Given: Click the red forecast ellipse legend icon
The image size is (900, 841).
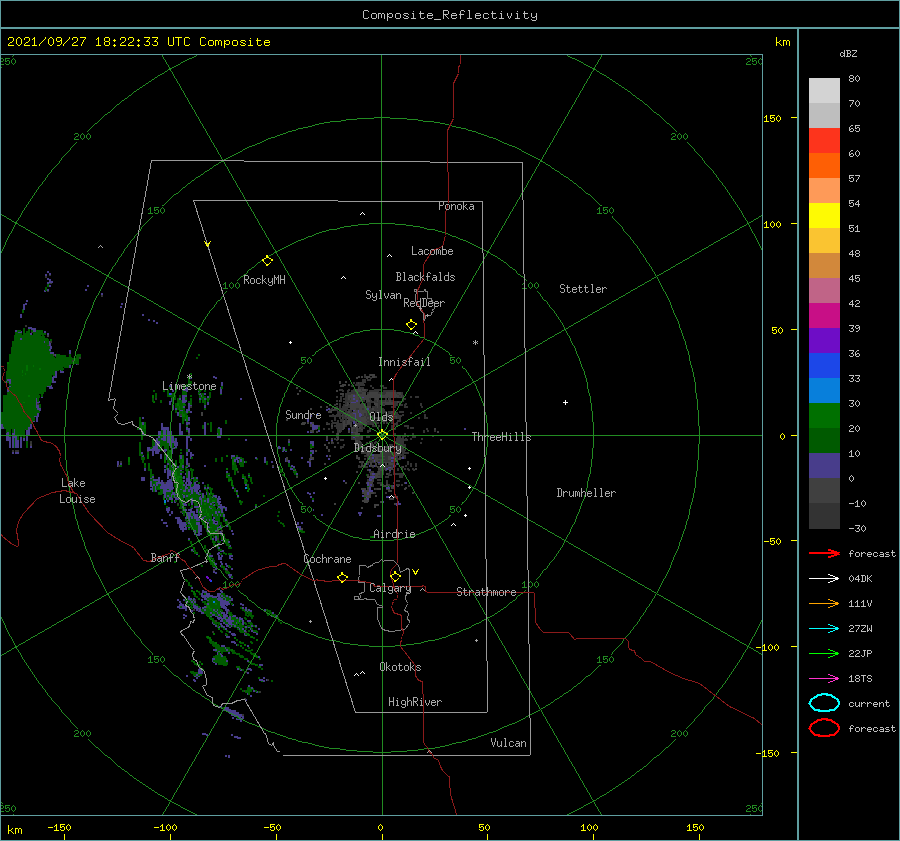Looking at the screenshot, I should [824, 728].
